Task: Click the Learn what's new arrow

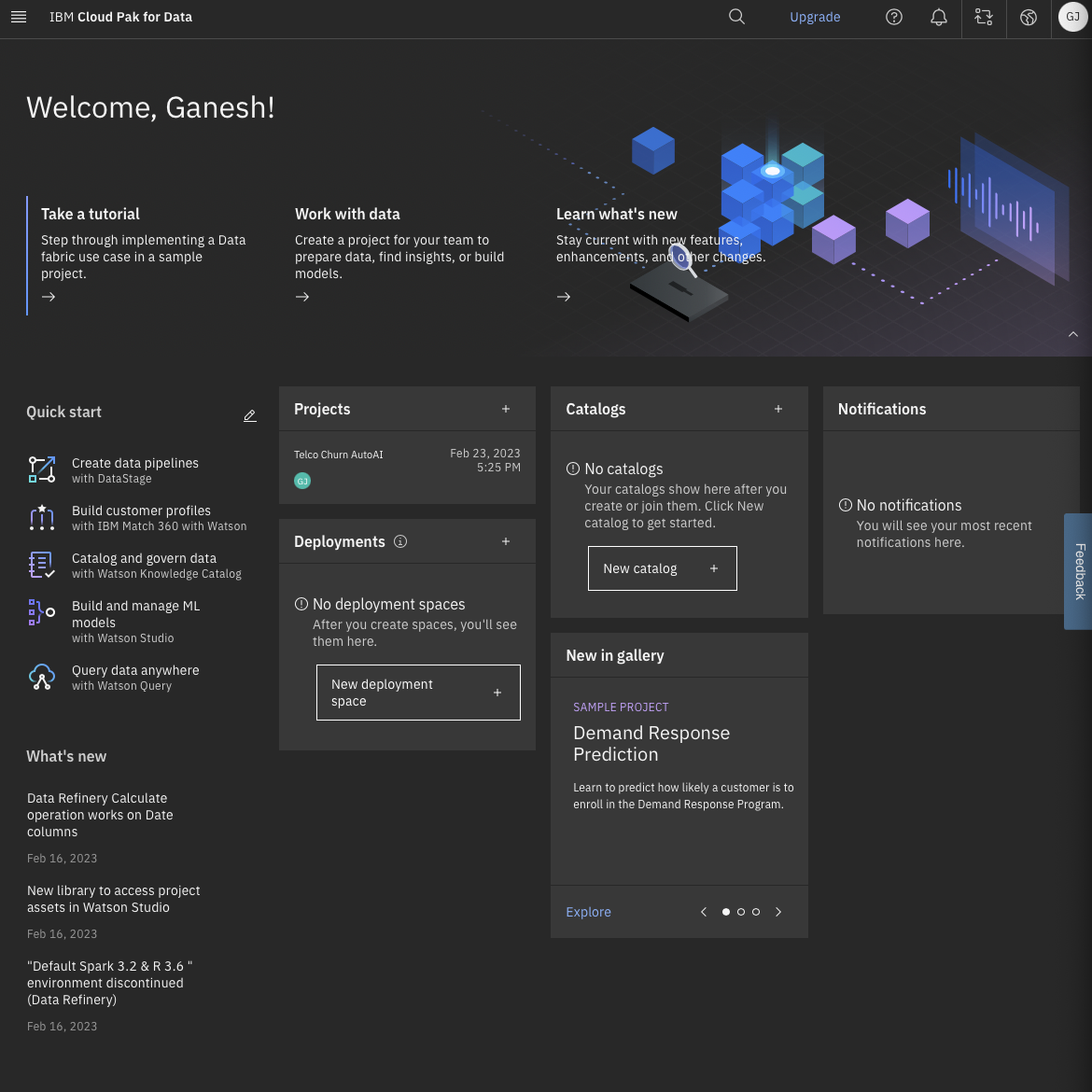Action: pyautogui.click(x=564, y=297)
